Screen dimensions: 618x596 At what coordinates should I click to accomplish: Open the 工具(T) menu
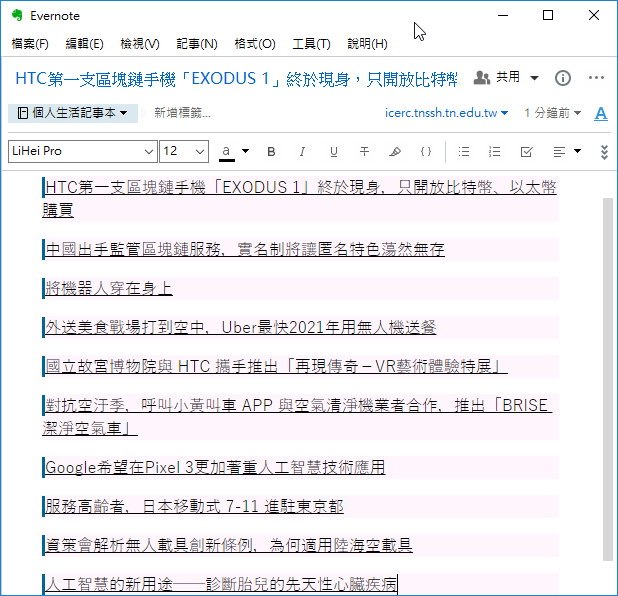tap(311, 43)
